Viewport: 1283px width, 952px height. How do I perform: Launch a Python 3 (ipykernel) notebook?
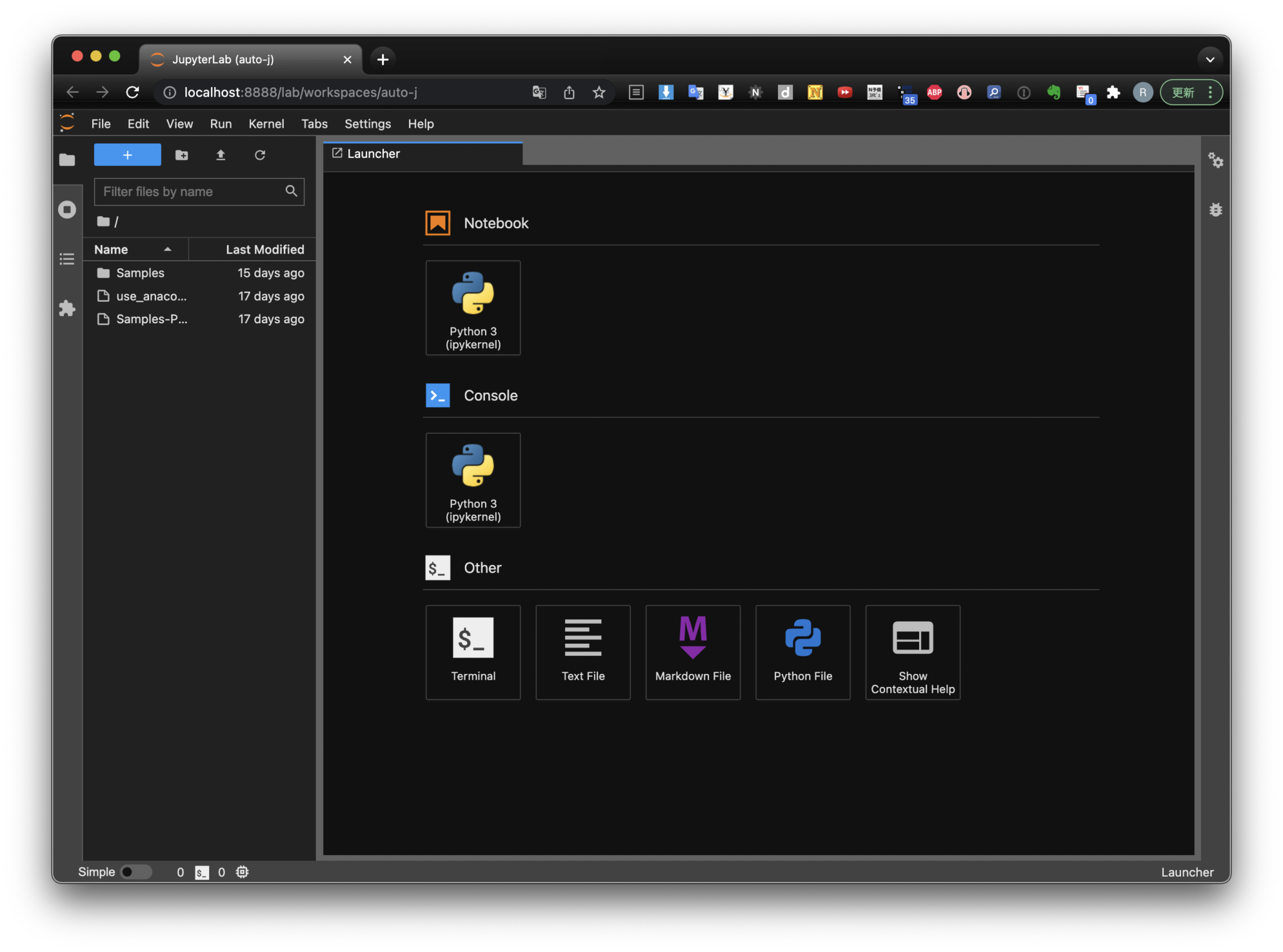[473, 308]
